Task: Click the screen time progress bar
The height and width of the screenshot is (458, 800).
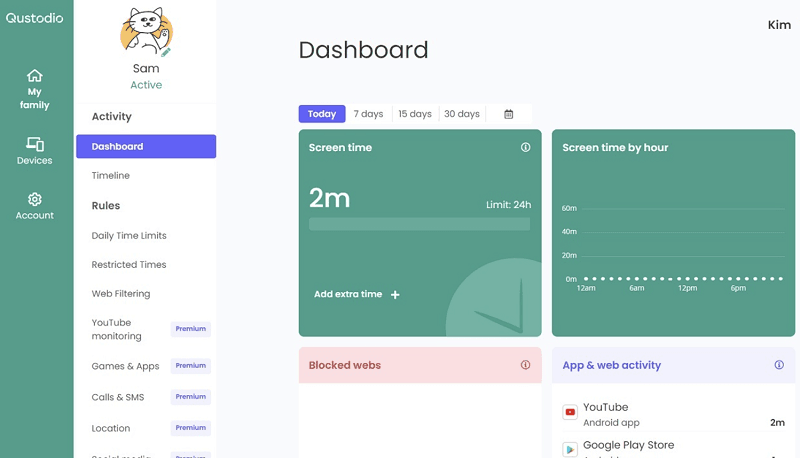Action: 419,224
